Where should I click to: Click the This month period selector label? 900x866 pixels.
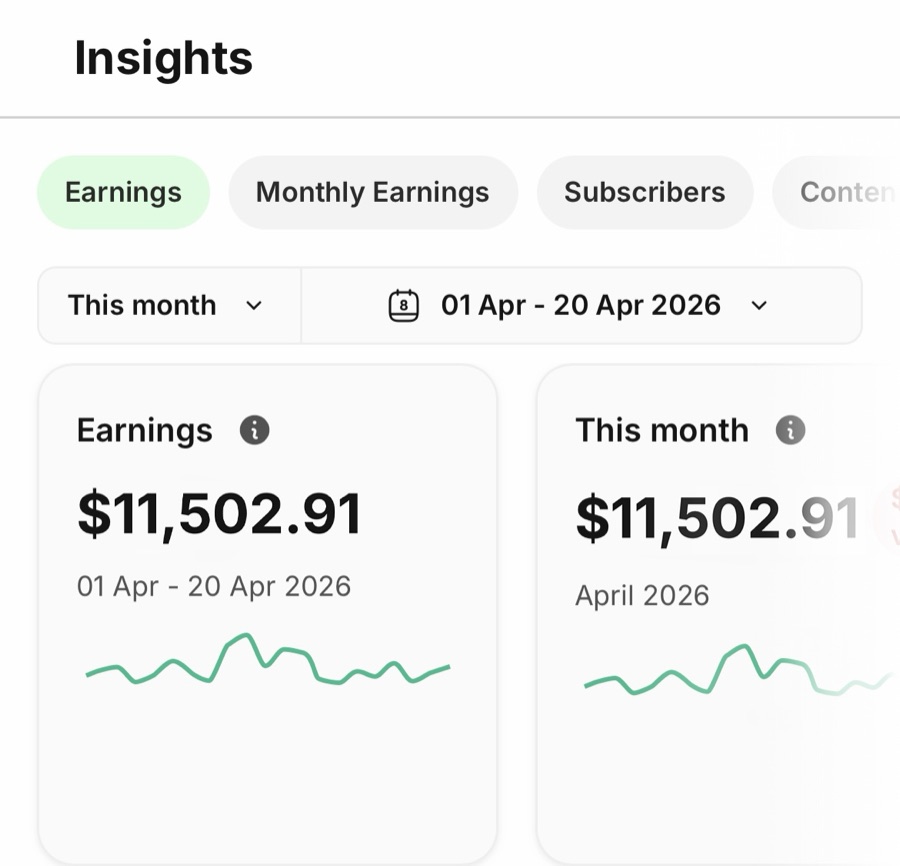point(142,305)
